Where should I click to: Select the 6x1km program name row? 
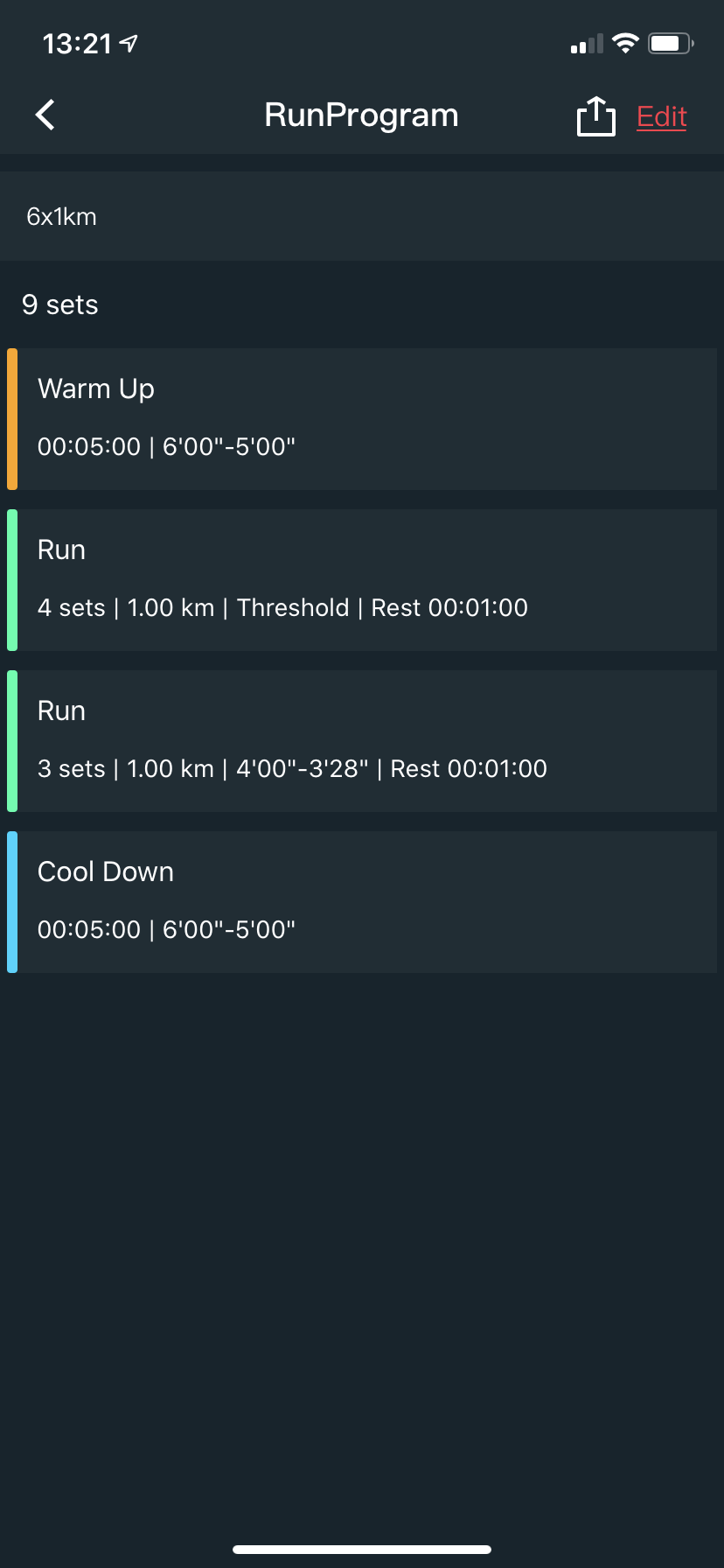coord(362,216)
